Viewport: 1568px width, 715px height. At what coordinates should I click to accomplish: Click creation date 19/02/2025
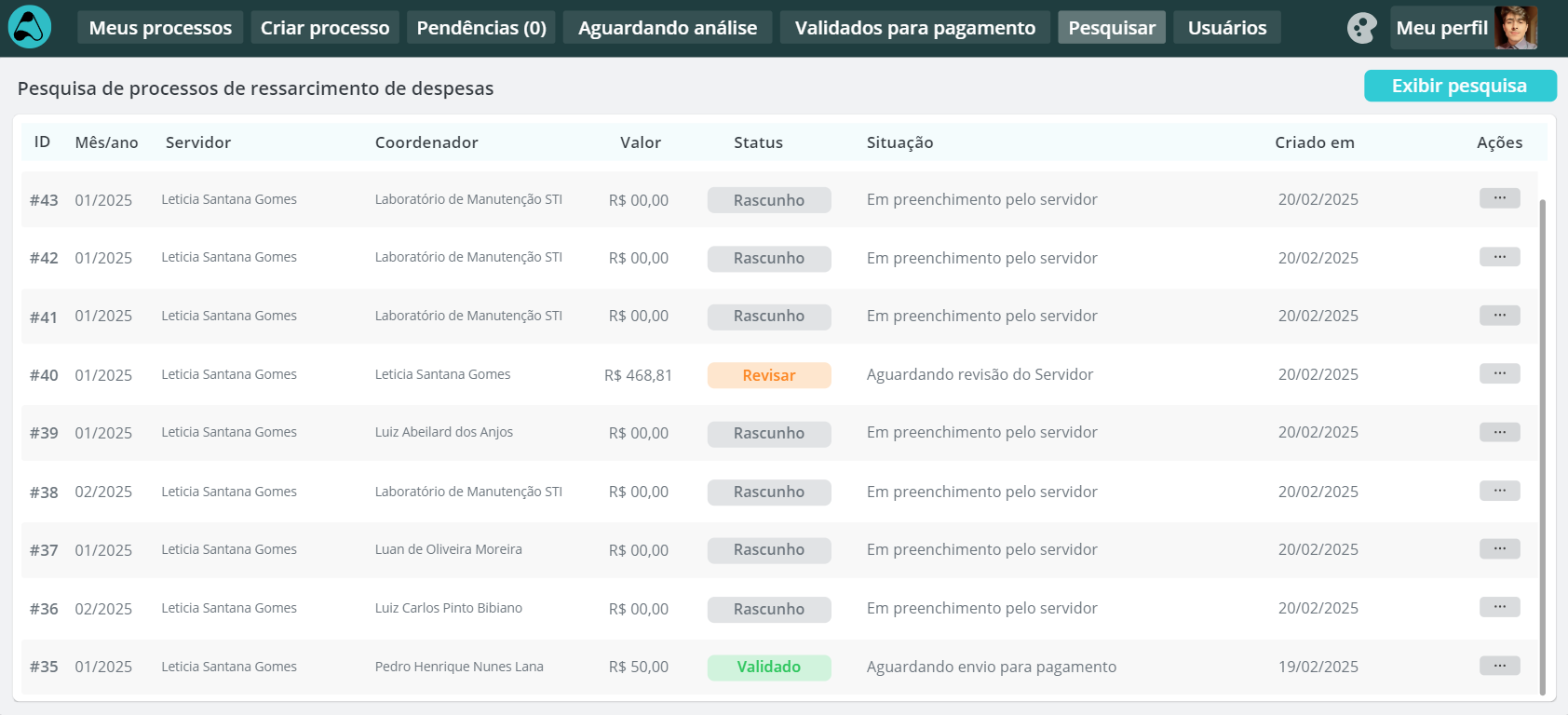1318,667
